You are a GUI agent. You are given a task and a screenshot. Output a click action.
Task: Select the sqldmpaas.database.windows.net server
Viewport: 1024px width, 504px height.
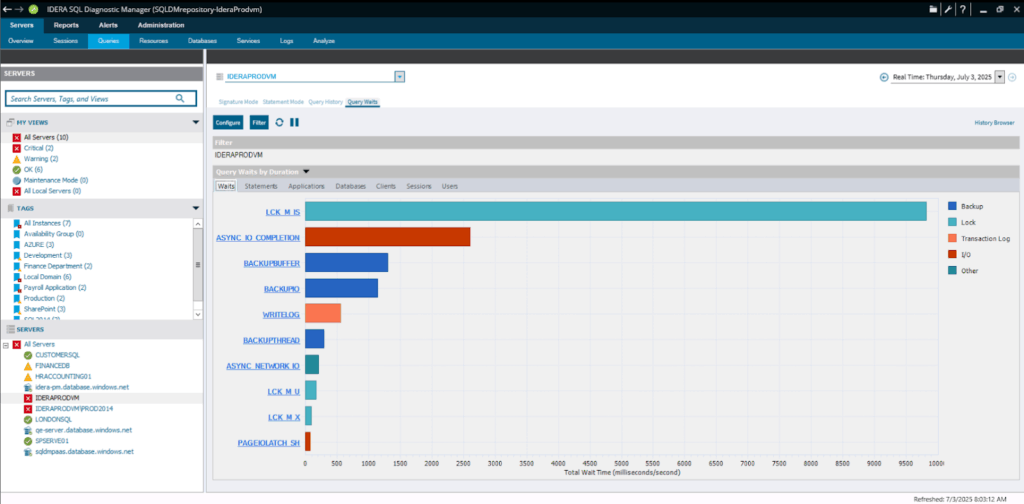[x=84, y=451]
